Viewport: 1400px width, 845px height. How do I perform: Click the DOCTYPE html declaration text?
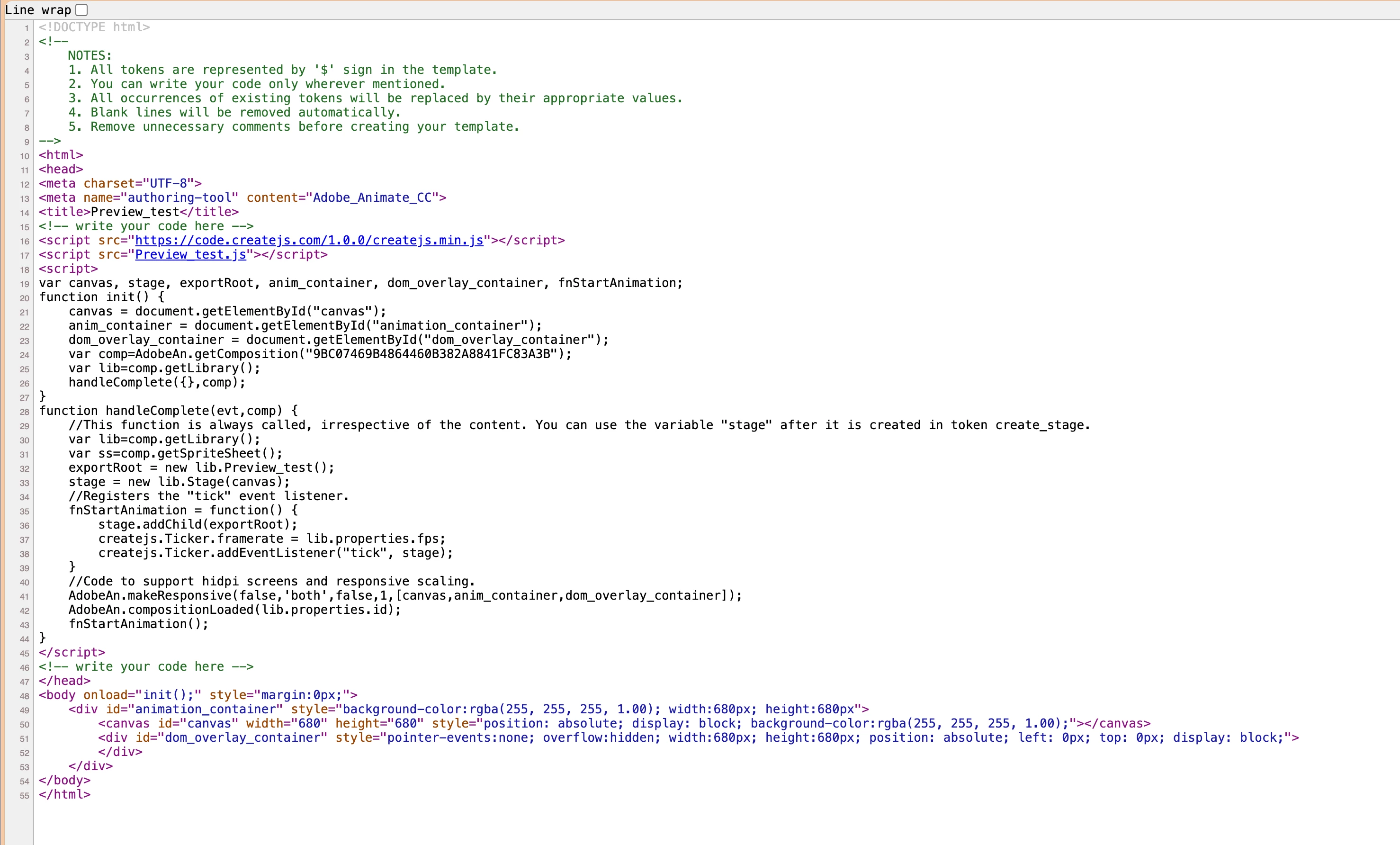pos(94,27)
